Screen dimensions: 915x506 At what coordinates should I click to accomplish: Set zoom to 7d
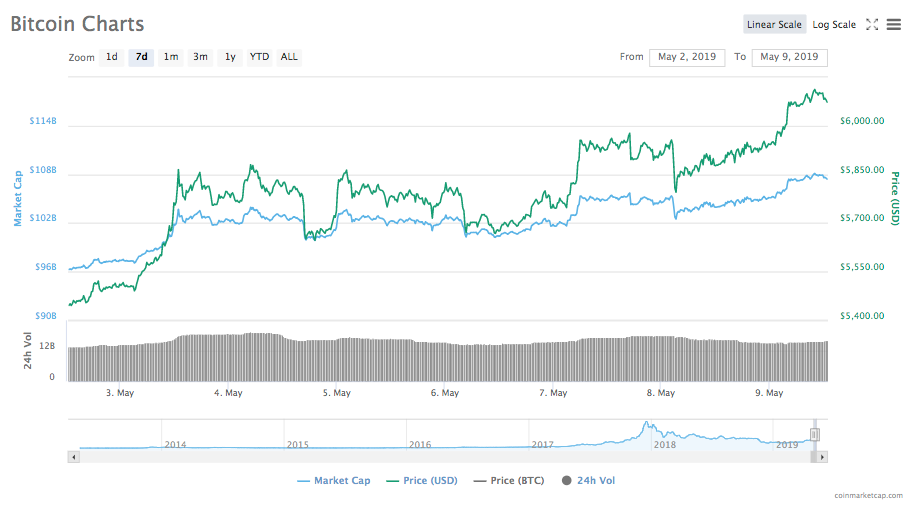(141, 57)
